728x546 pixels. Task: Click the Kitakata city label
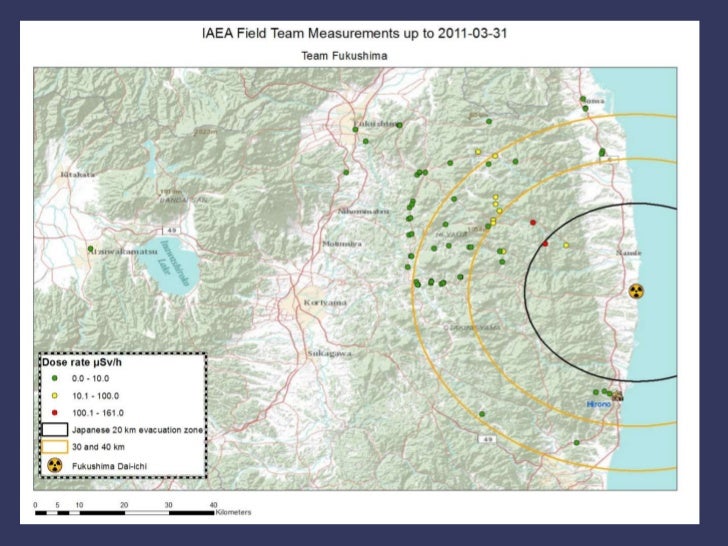(78, 175)
